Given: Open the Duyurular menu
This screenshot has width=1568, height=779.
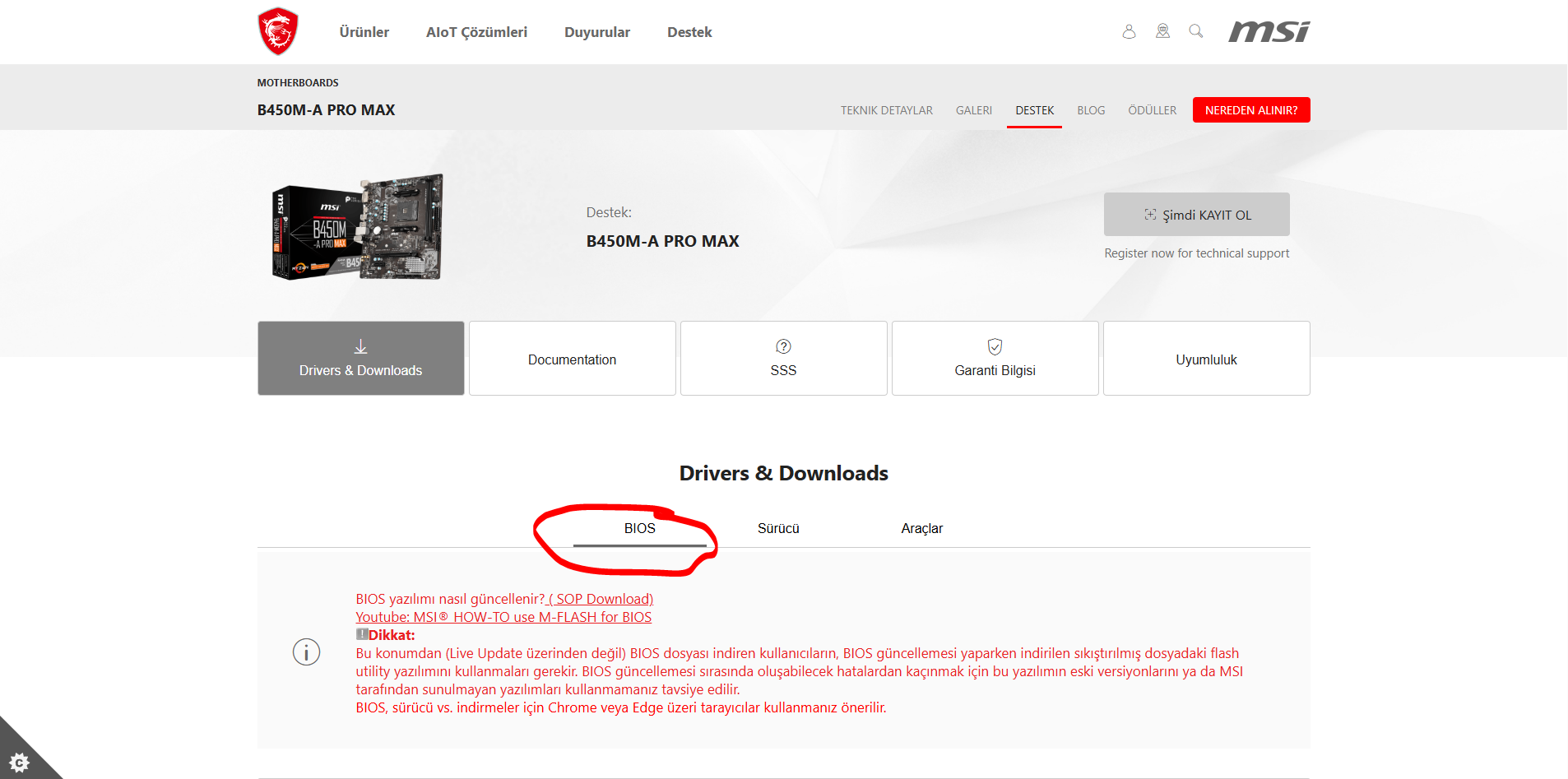Looking at the screenshot, I should [x=596, y=32].
